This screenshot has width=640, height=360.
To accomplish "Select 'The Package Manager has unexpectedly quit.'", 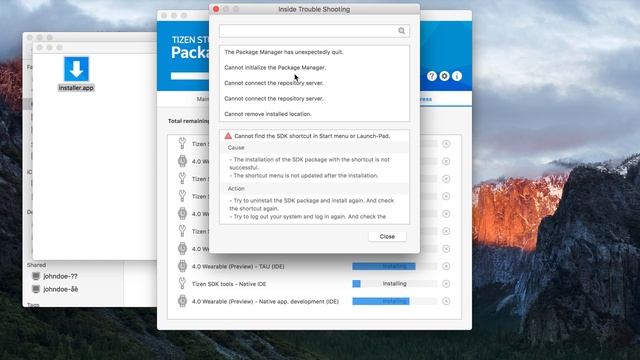I will pyautogui.click(x=284, y=52).
